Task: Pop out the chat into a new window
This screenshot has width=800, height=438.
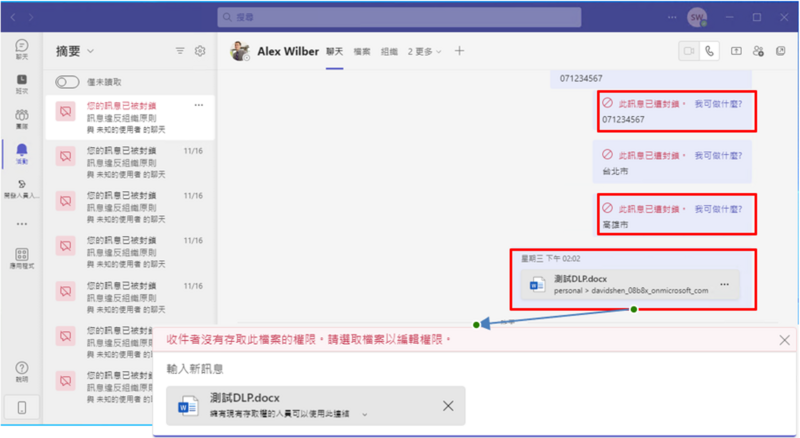Action: [x=781, y=51]
